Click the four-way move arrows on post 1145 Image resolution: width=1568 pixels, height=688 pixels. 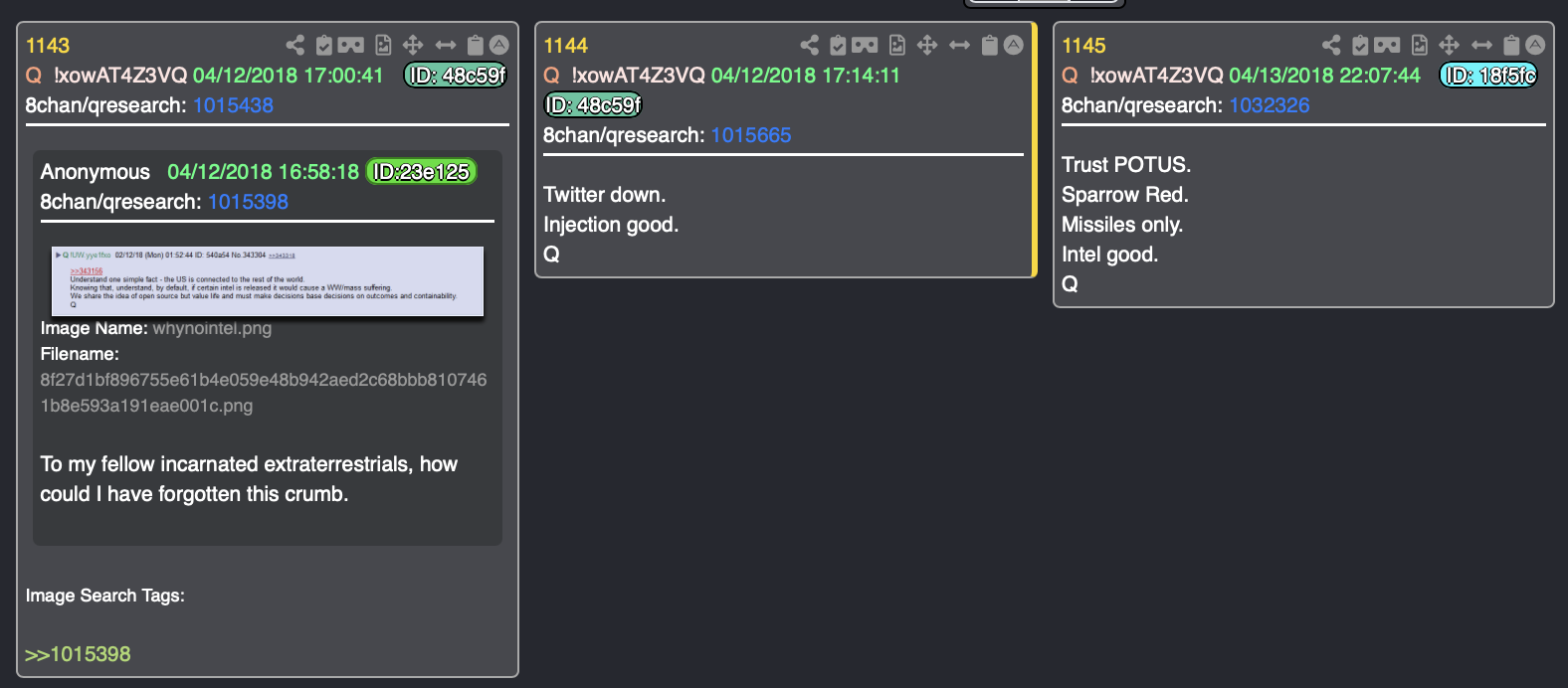1450,45
